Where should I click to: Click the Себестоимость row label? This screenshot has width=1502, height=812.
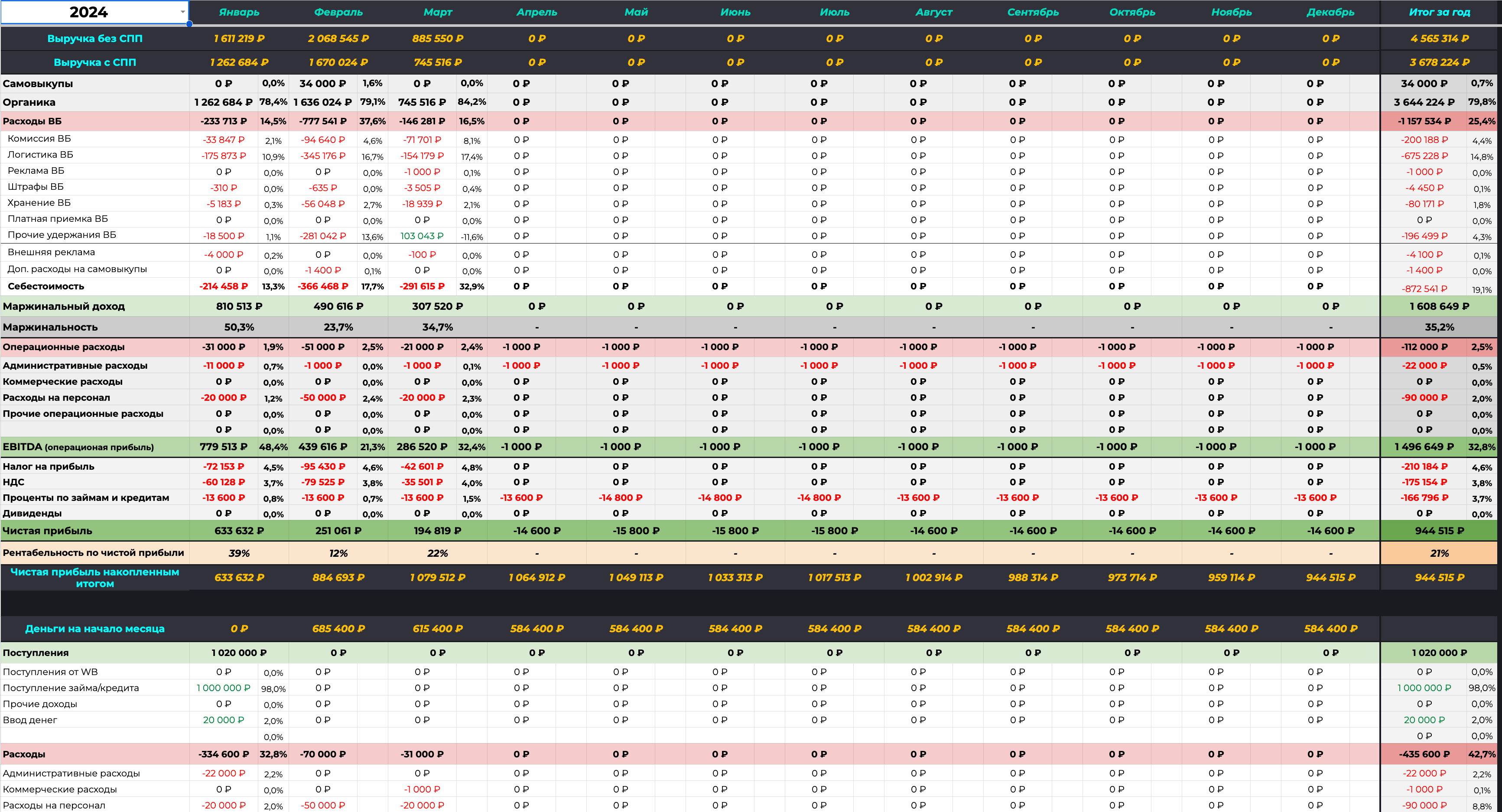pyautogui.click(x=46, y=286)
